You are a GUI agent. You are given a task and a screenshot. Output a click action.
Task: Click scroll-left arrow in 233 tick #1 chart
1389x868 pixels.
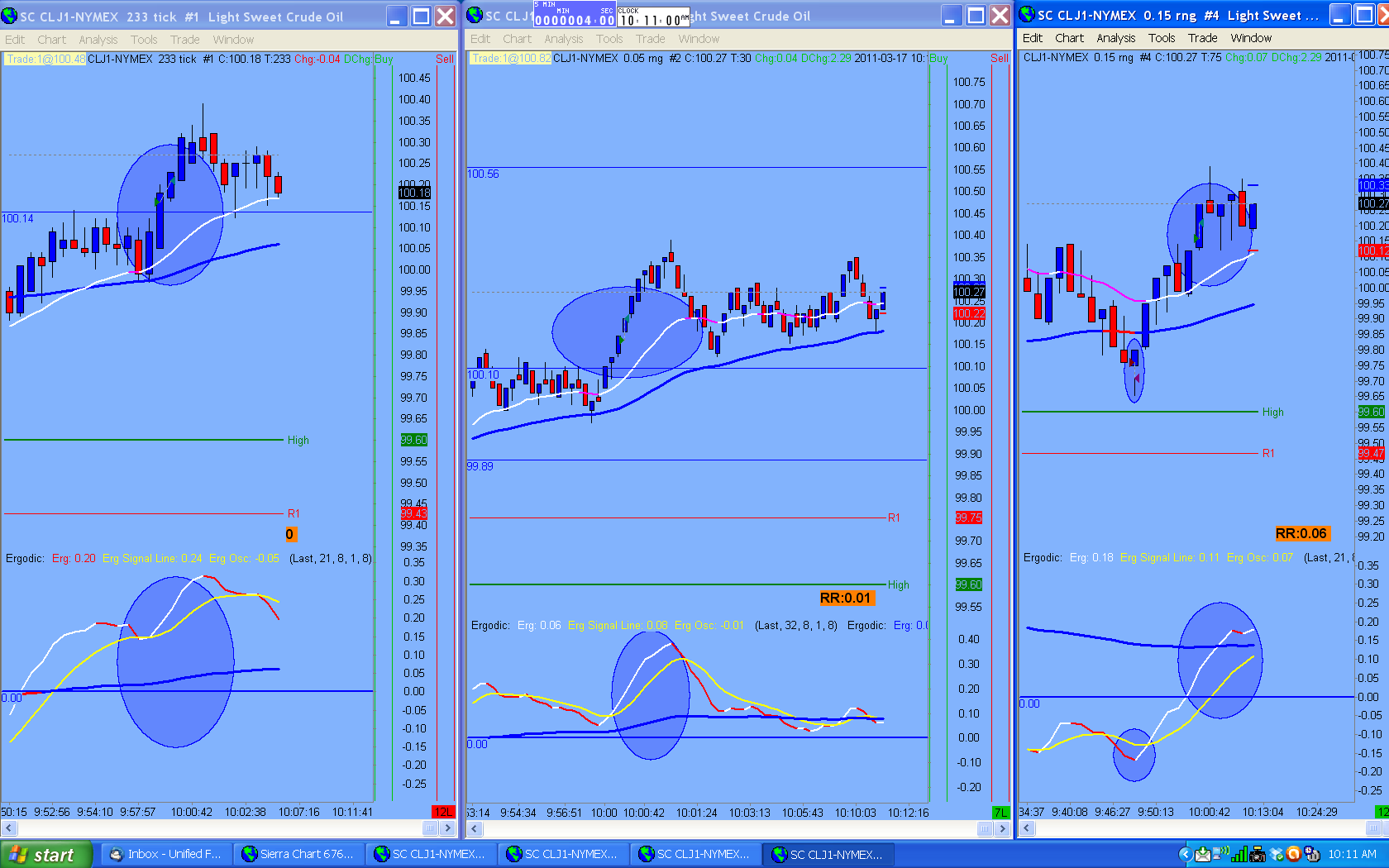coord(8,827)
